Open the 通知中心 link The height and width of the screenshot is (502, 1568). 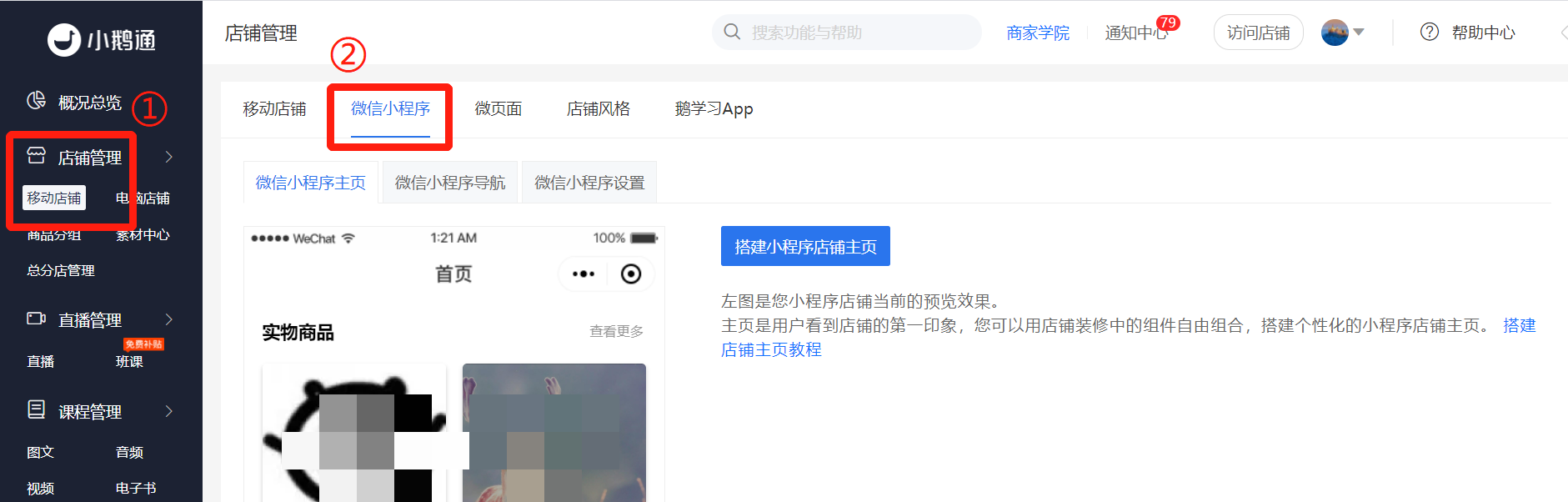click(x=1137, y=33)
